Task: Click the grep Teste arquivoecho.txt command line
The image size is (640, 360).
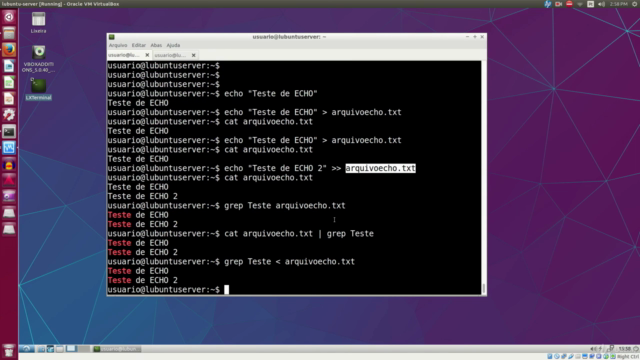Action: 227,205
